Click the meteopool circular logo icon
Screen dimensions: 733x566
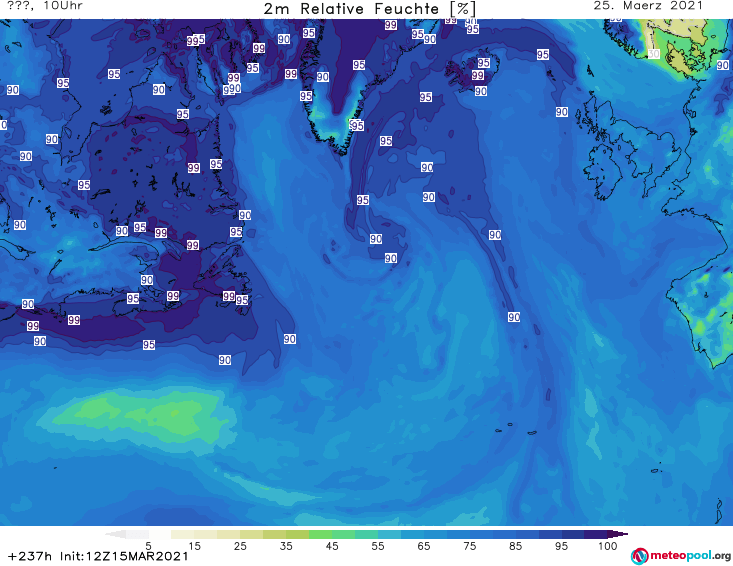[x=639, y=556]
